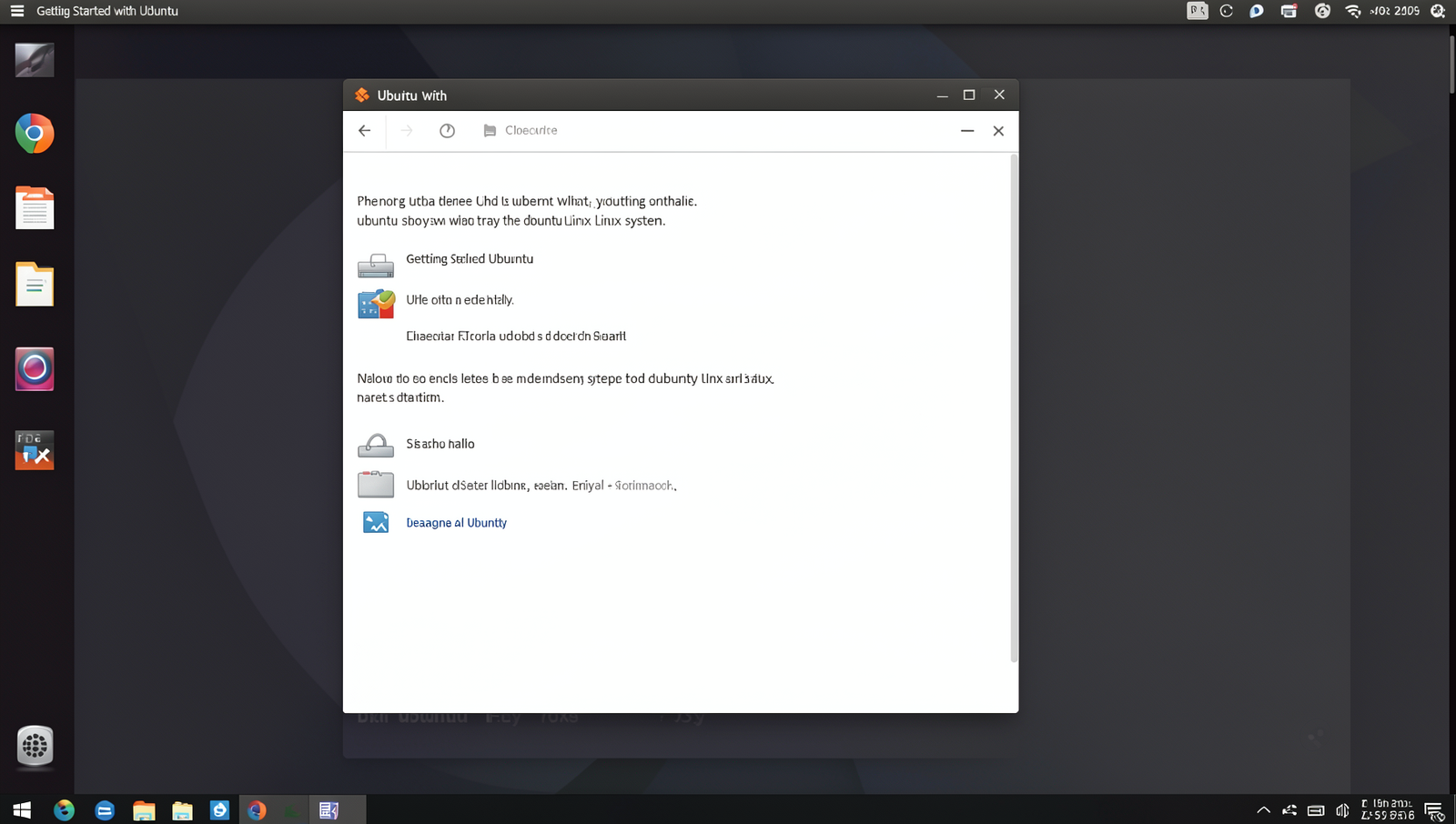Image resolution: width=1456 pixels, height=824 pixels.
Task: Open the colorful Edge-like browser in the taskbar
Action: [x=64, y=809]
